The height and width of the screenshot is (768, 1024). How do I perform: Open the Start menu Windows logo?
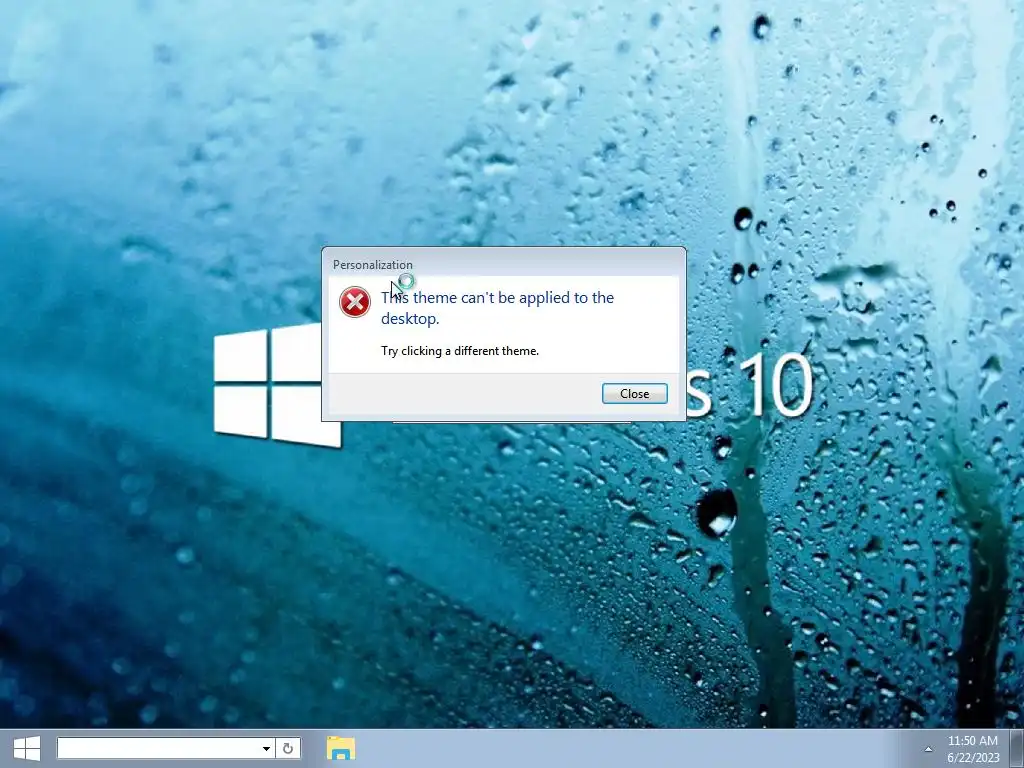click(x=27, y=748)
